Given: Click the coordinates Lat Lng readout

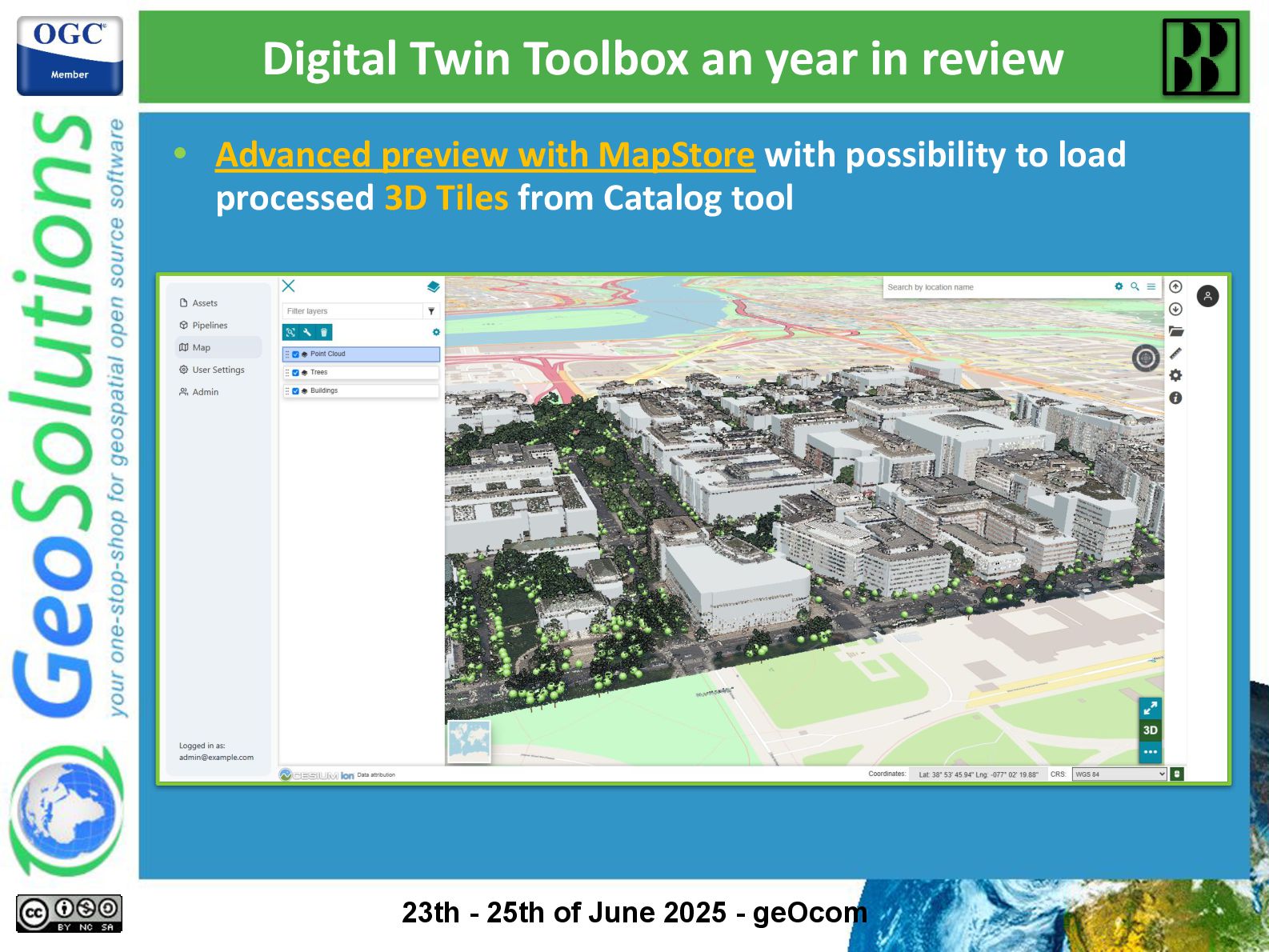Looking at the screenshot, I should (978, 774).
